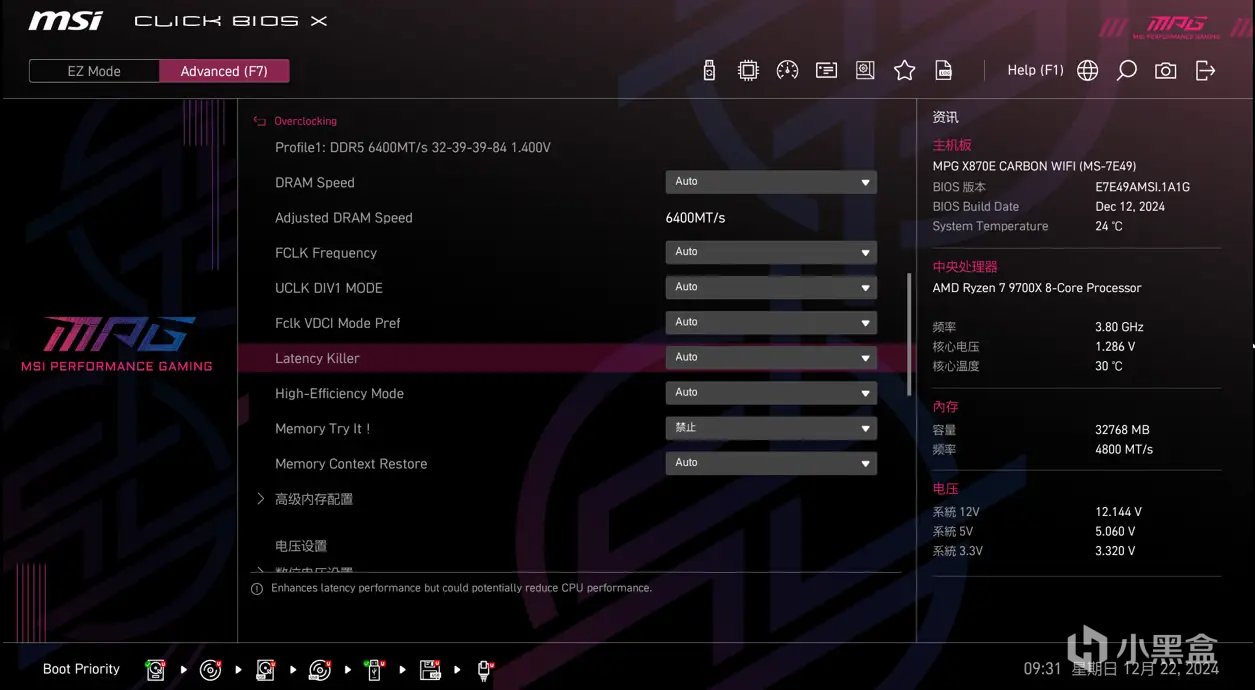
Task: Click the 3.80 GHz frequency value
Action: [x=1119, y=327]
